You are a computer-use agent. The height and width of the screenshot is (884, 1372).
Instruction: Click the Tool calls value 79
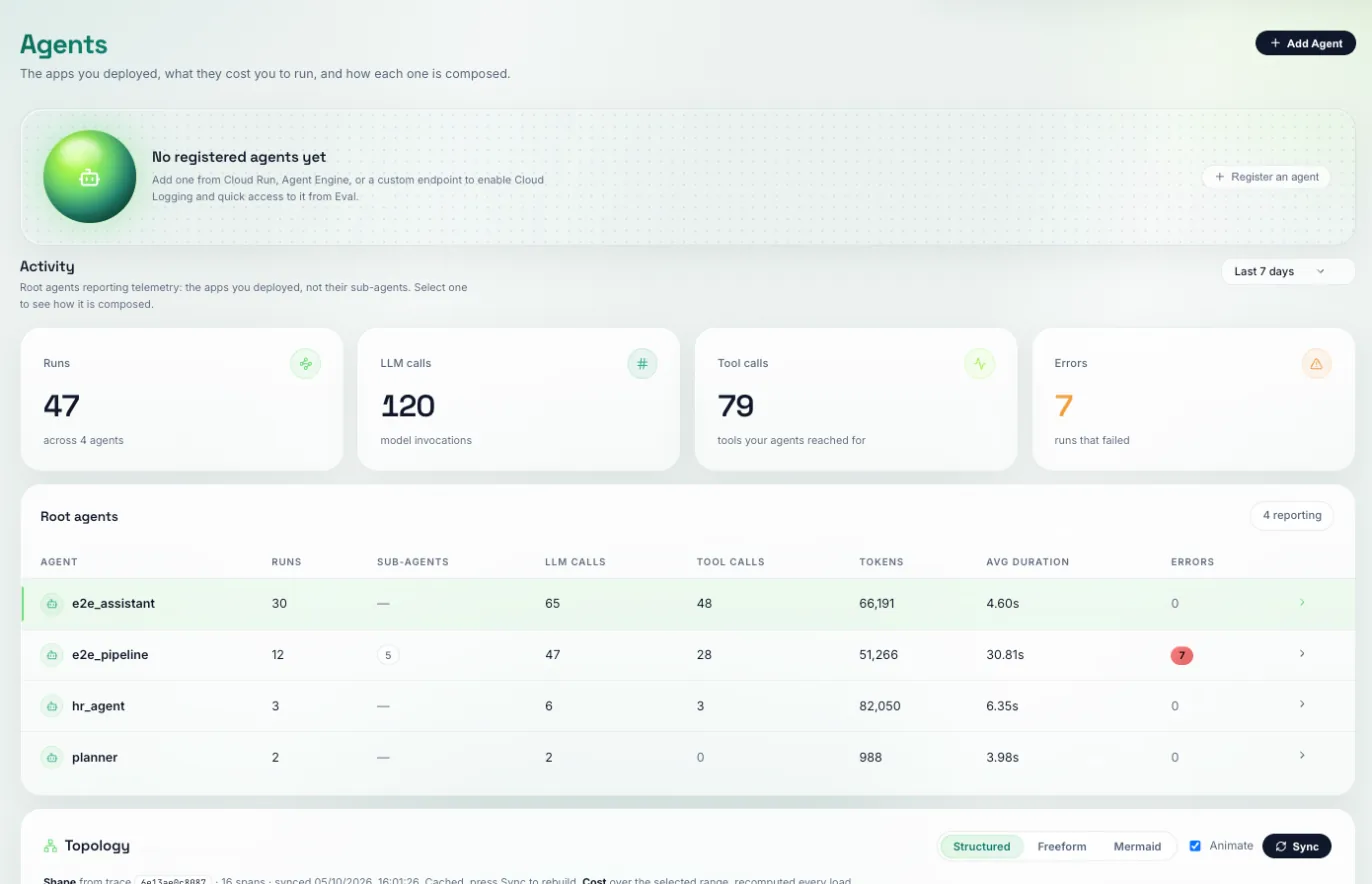pyautogui.click(x=736, y=406)
